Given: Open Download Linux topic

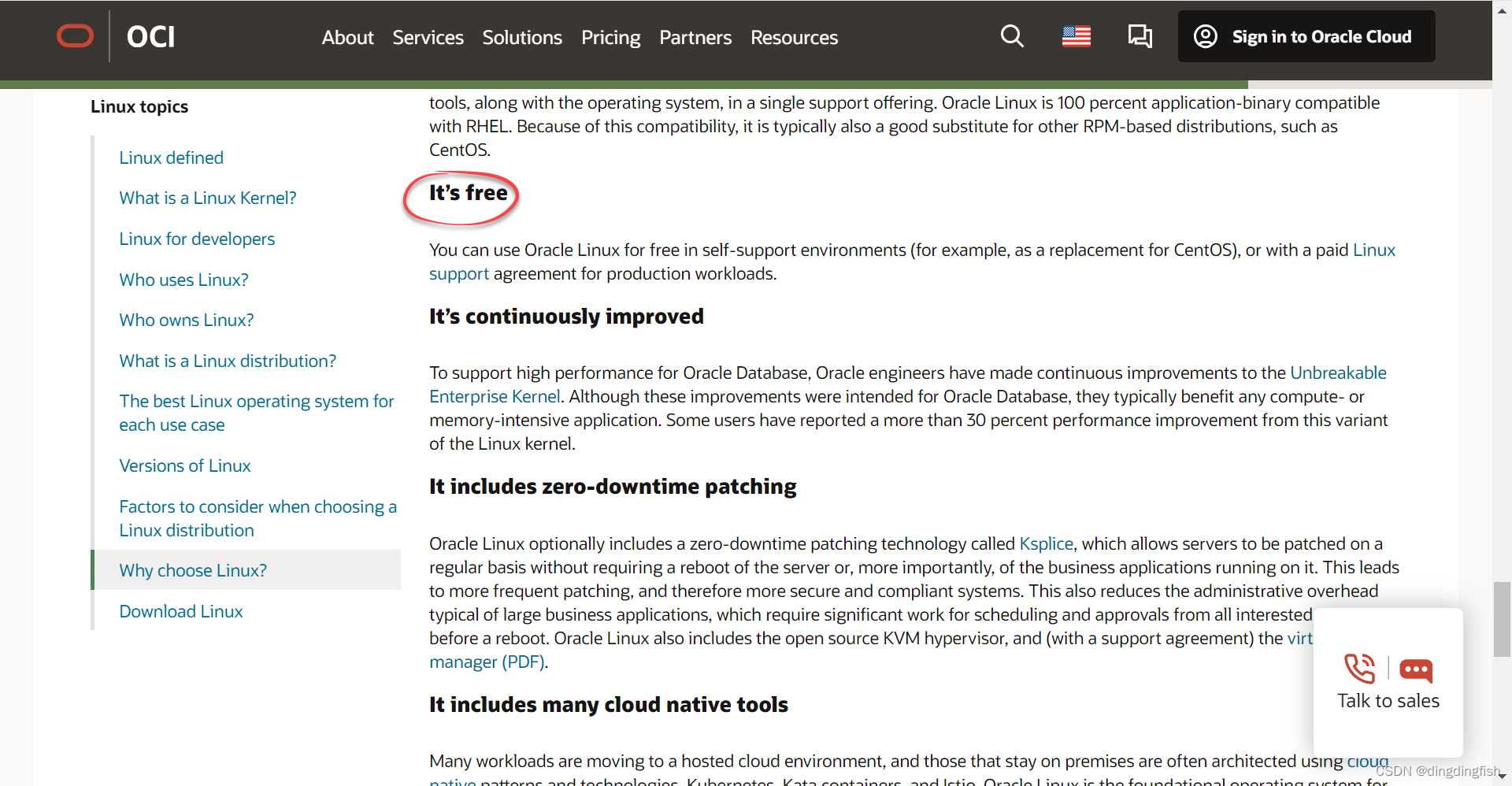Looking at the screenshot, I should [181, 611].
